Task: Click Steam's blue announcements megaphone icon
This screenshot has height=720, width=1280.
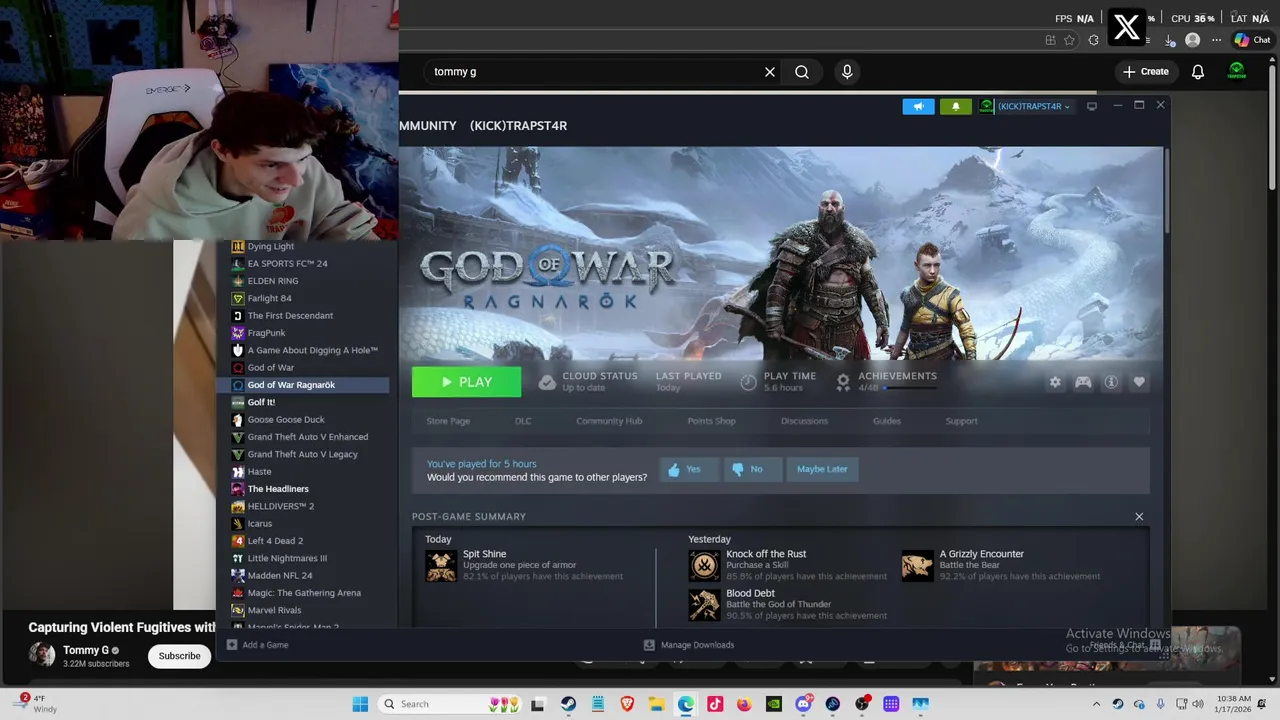Action: point(918,106)
